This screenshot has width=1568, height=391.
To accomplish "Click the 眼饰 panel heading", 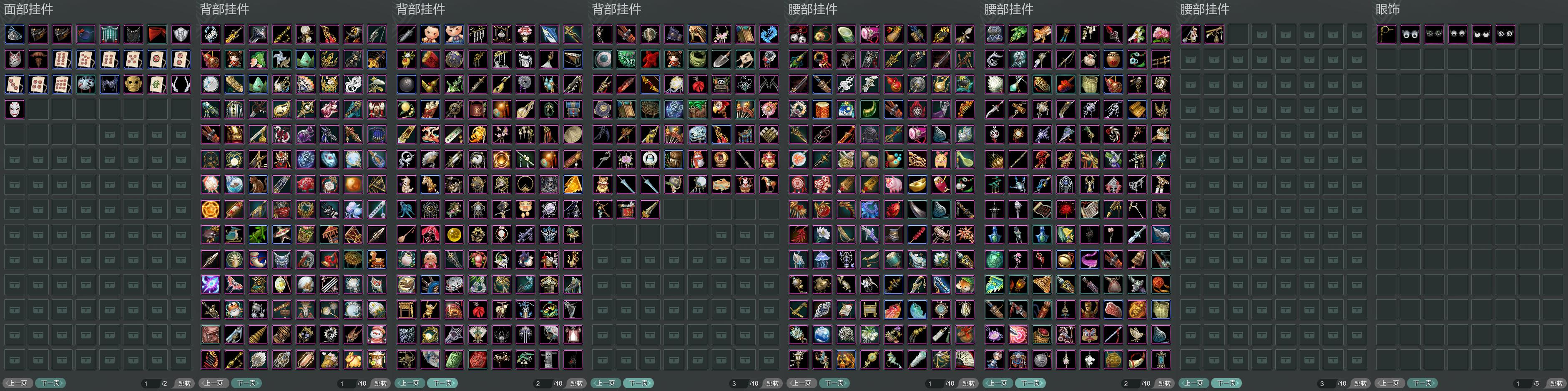I will pos(1387,9).
